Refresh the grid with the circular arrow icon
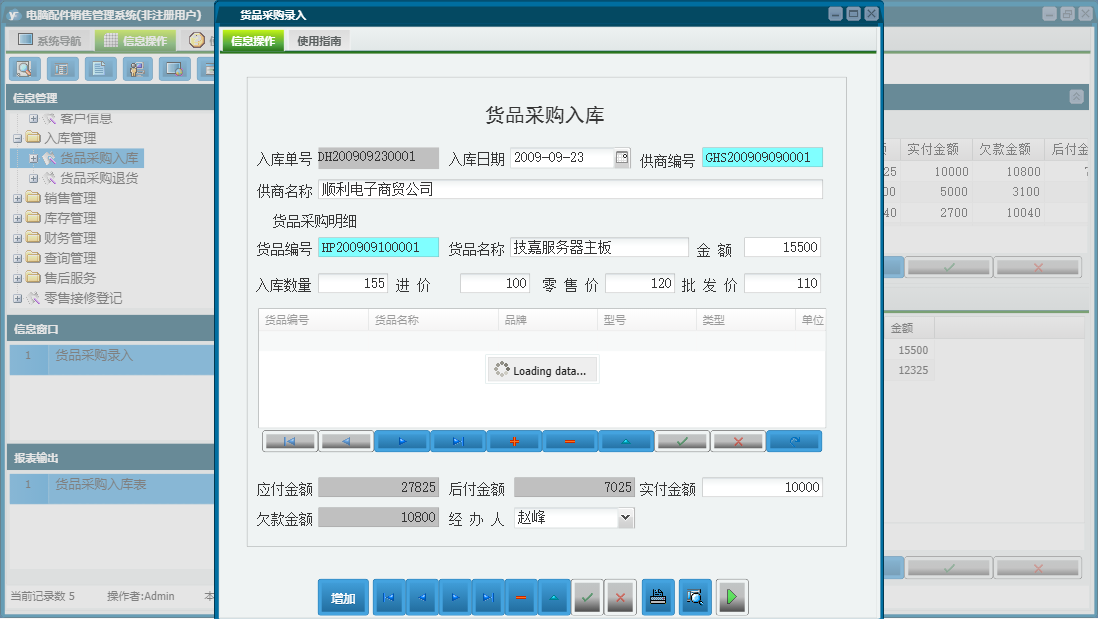Image resolution: width=1098 pixels, height=625 pixels. pos(794,440)
